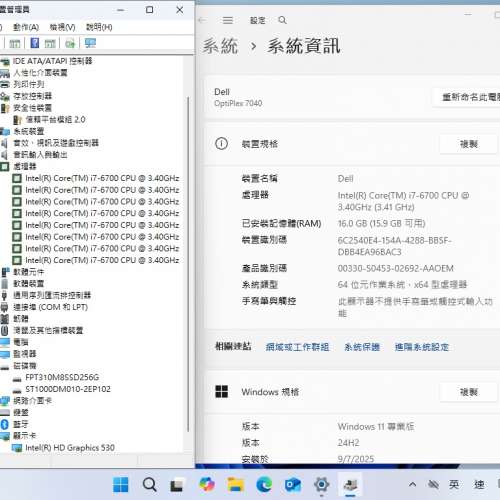The image size is (500, 500).
Task: Select 音訊輸入與輸出 tree node
Action: (40, 155)
